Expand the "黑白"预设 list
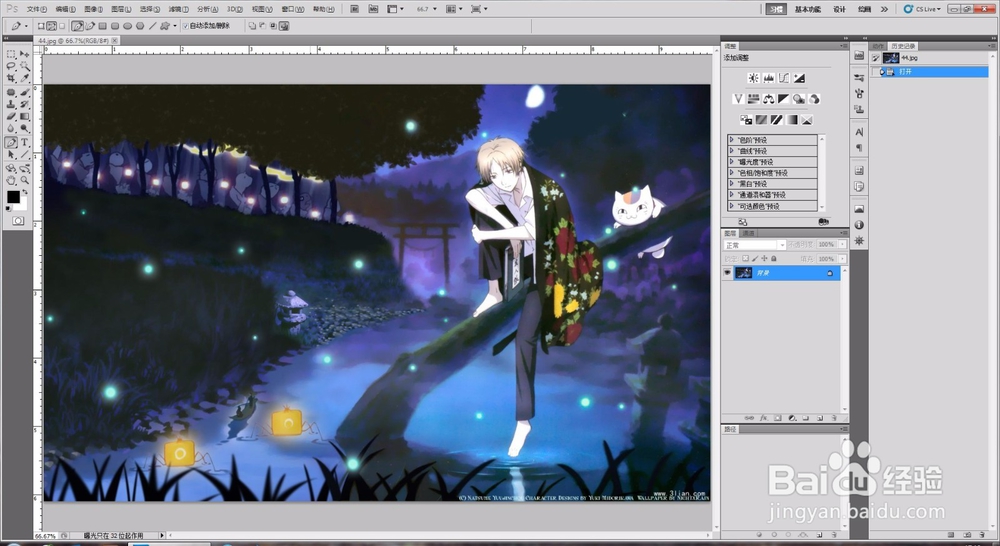The image size is (1000, 546). click(732, 184)
